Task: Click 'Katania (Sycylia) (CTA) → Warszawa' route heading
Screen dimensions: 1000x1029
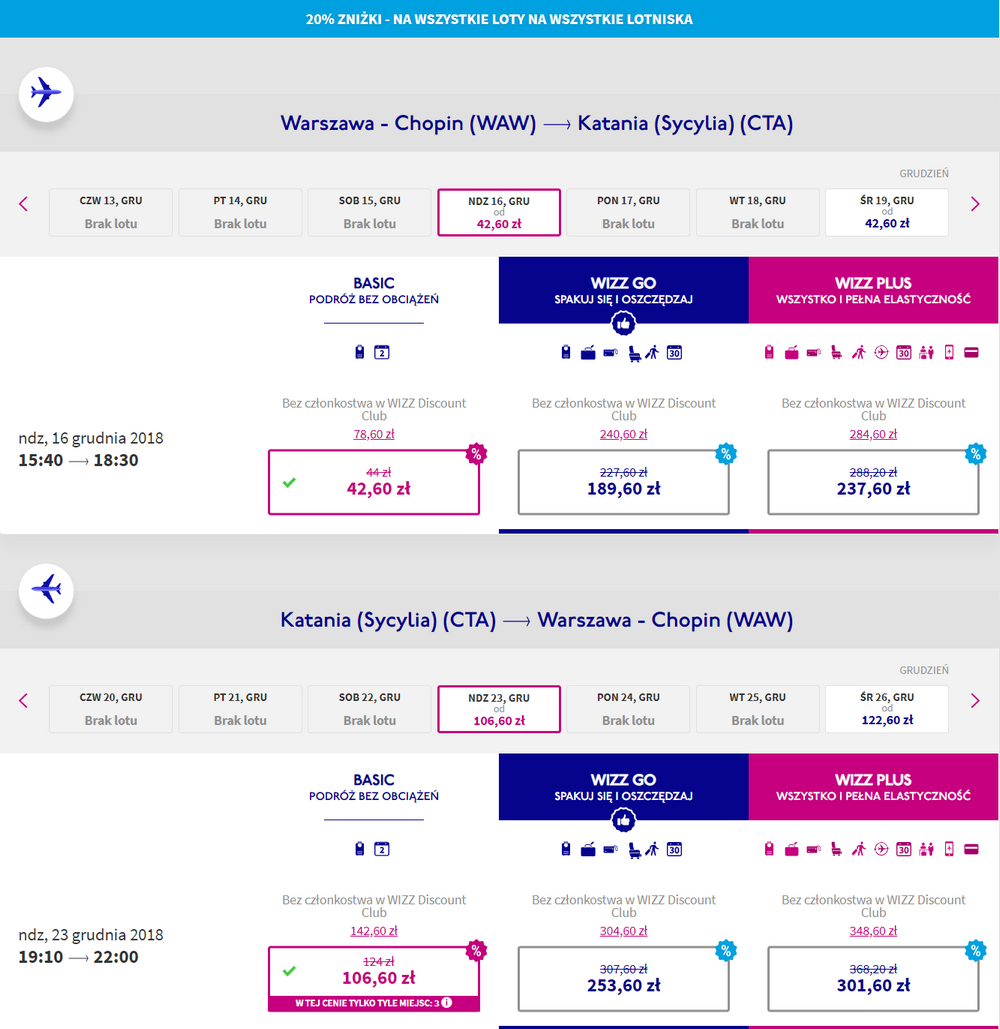Action: coord(537,620)
